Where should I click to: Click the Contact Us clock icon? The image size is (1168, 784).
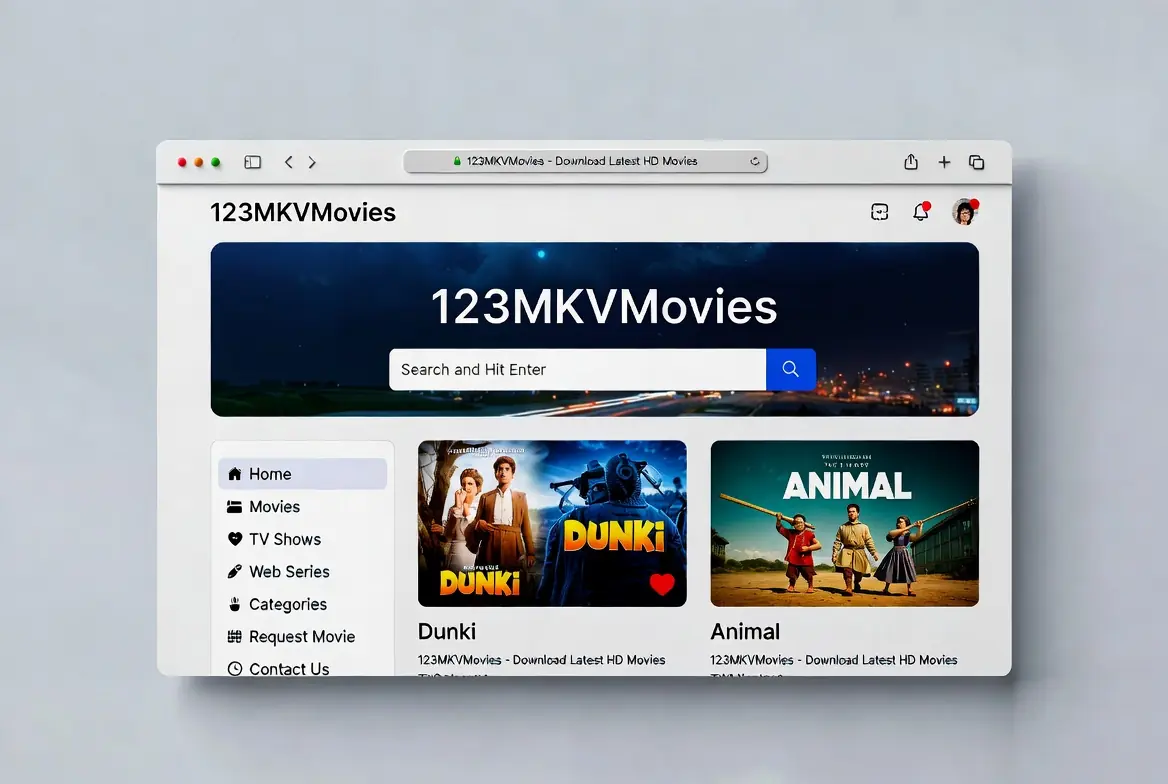click(x=235, y=668)
